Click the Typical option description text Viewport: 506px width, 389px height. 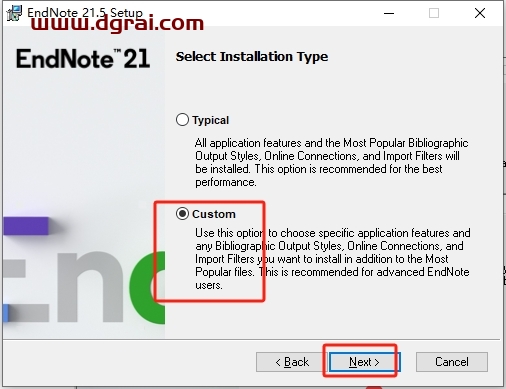click(x=332, y=163)
